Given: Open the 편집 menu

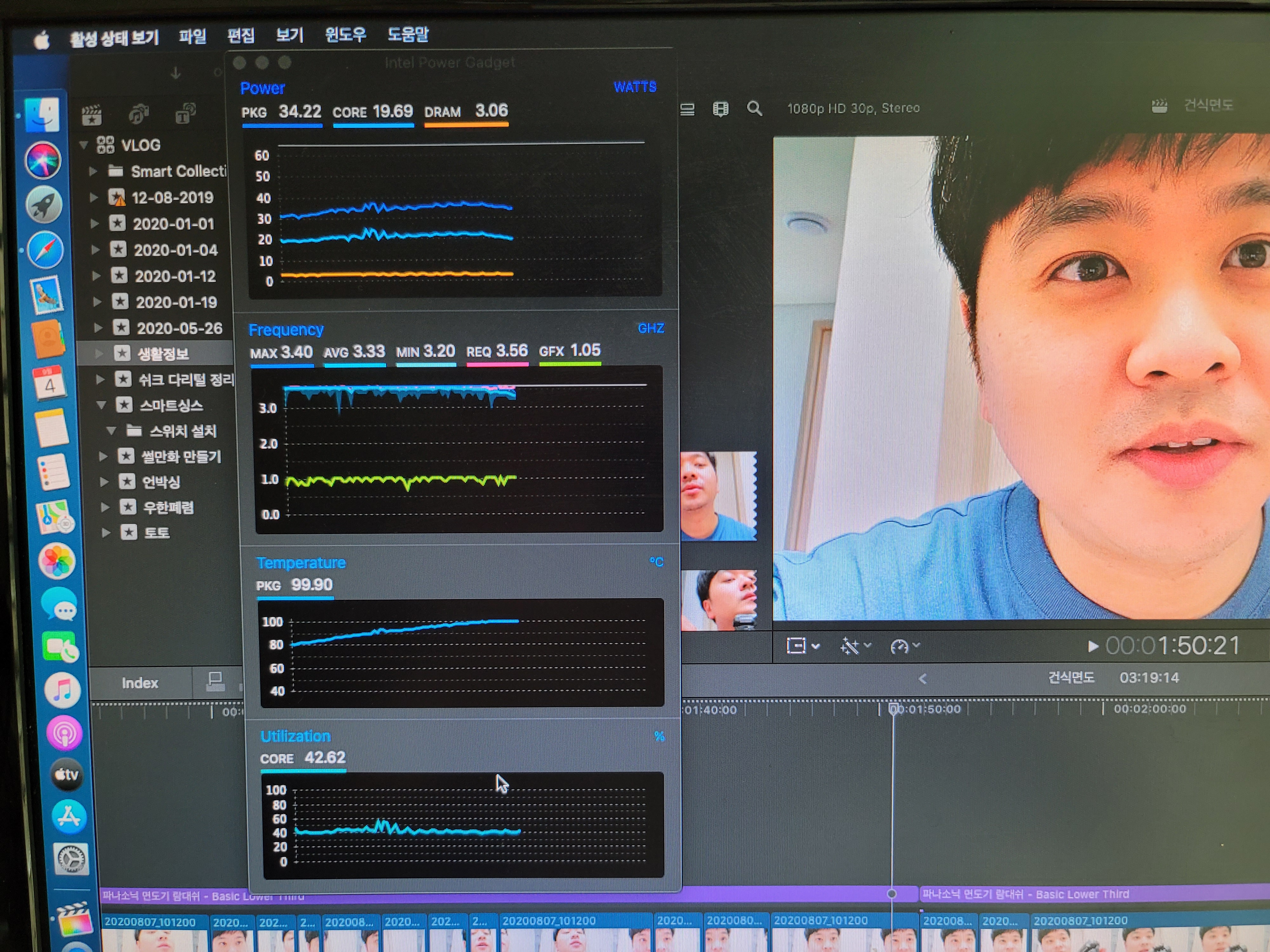Looking at the screenshot, I should click(x=241, y=36).
